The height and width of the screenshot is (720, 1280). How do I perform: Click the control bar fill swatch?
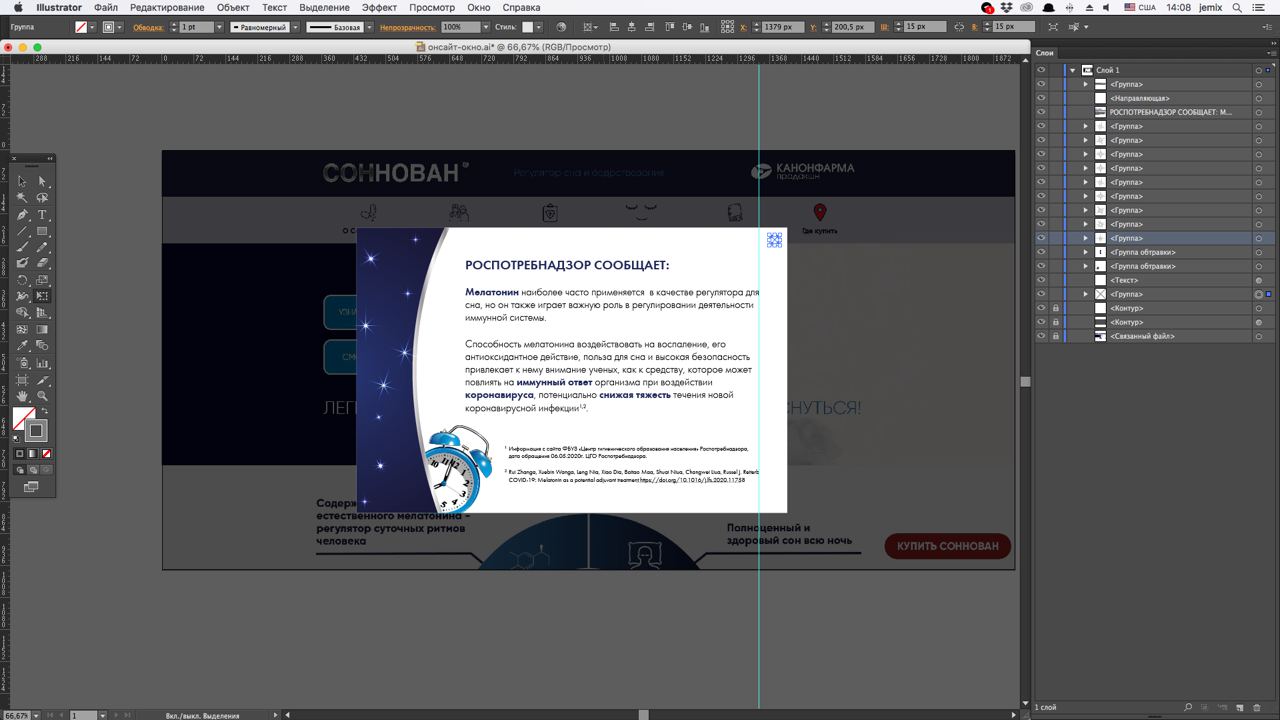point(82,27)
